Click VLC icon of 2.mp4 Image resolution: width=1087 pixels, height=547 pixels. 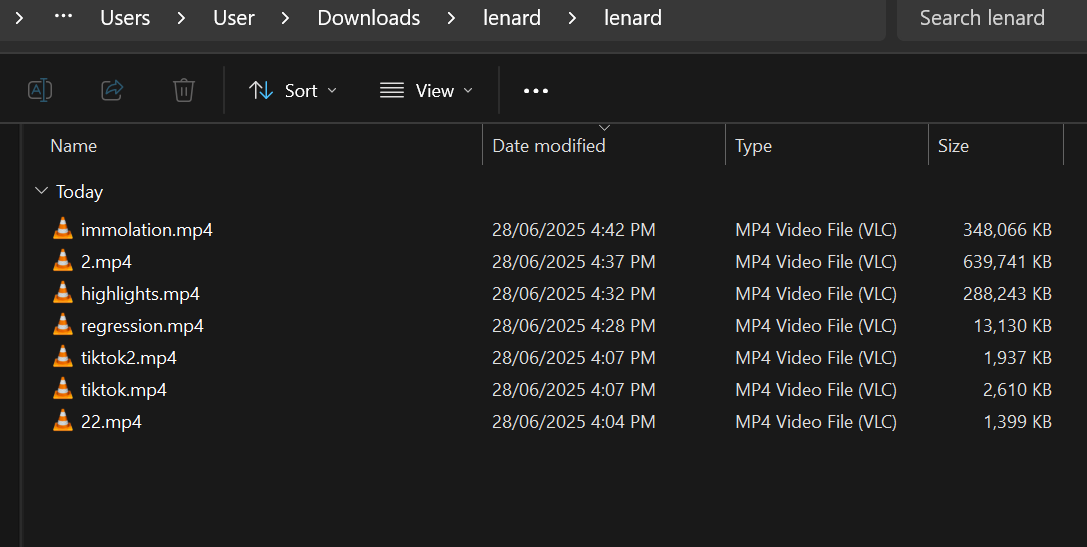point(62,261)
